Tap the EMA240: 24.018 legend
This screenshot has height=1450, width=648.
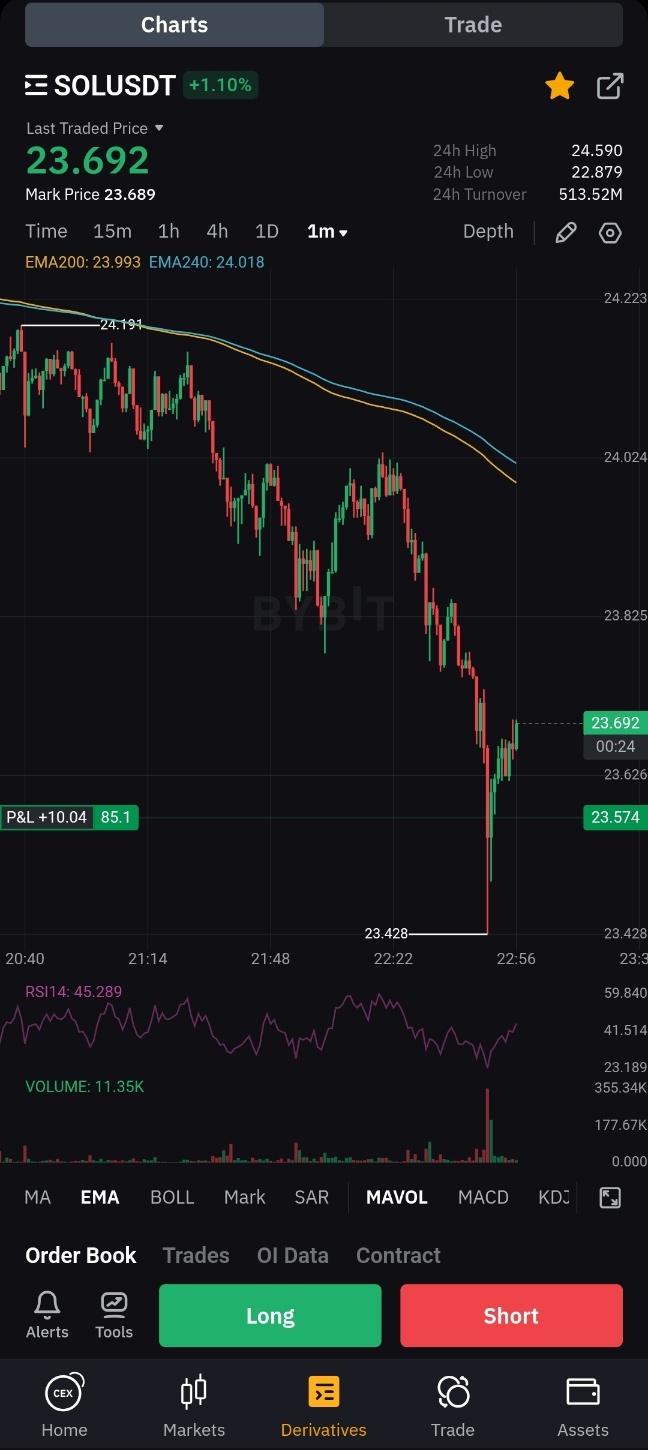coord(207,262)
